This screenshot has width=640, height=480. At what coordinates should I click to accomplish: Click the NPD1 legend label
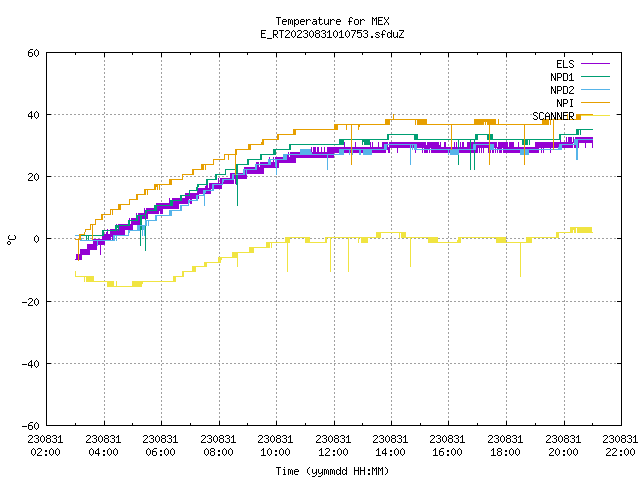(x=562, y=77)
